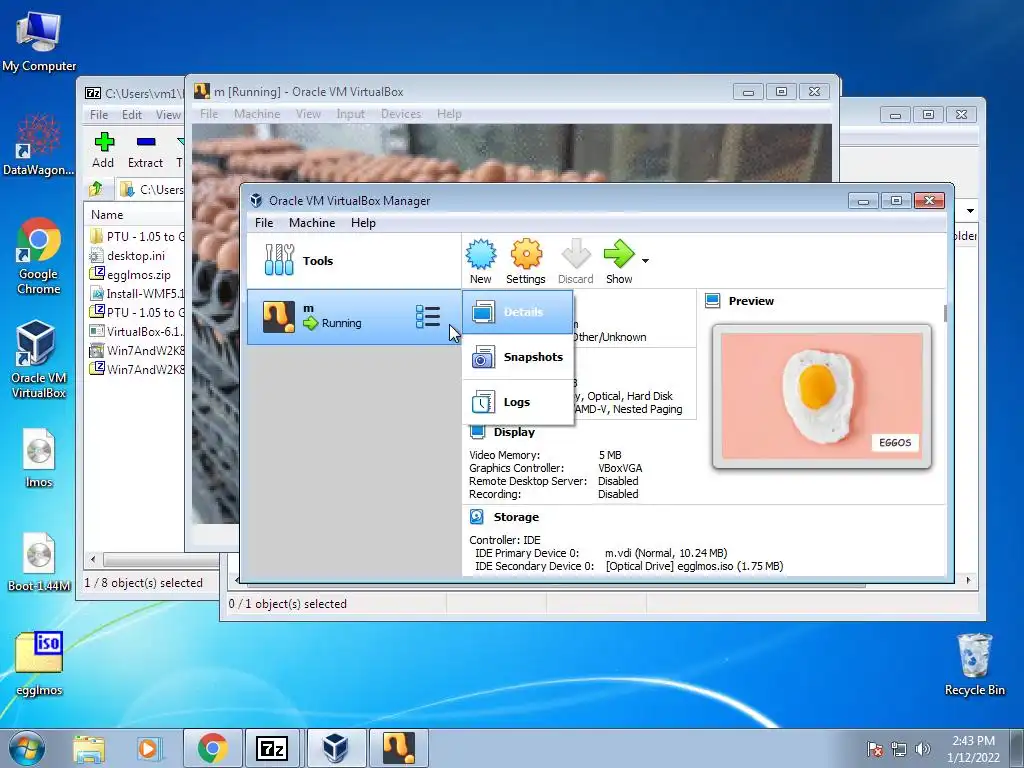Screen dimensions: 1024x768
Task: Click VBoxVGA graphics controller value
Action: (620, 468)
